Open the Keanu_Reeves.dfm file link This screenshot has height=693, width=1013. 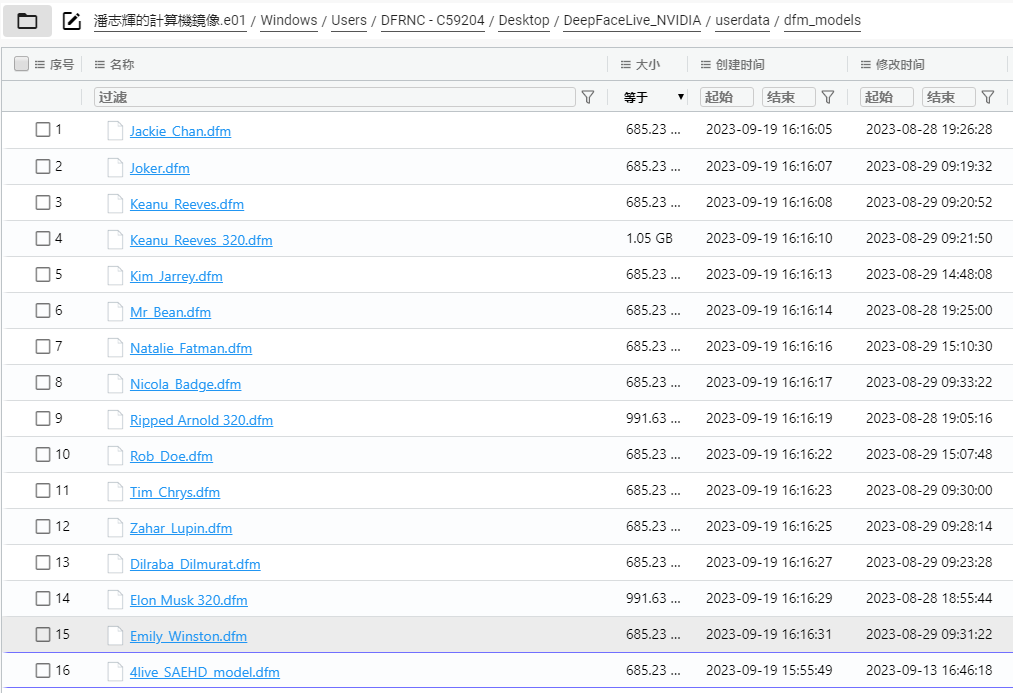187,204
